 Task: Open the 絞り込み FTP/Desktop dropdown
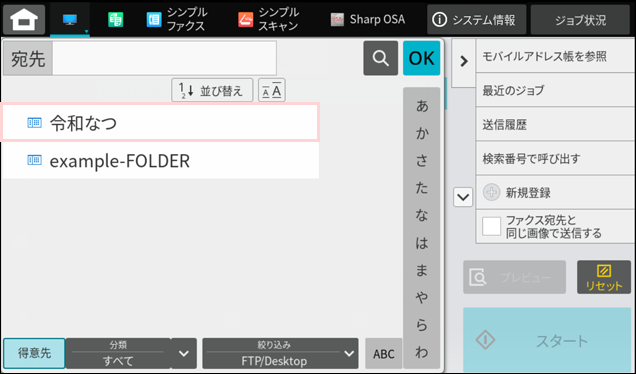(280, 353)
